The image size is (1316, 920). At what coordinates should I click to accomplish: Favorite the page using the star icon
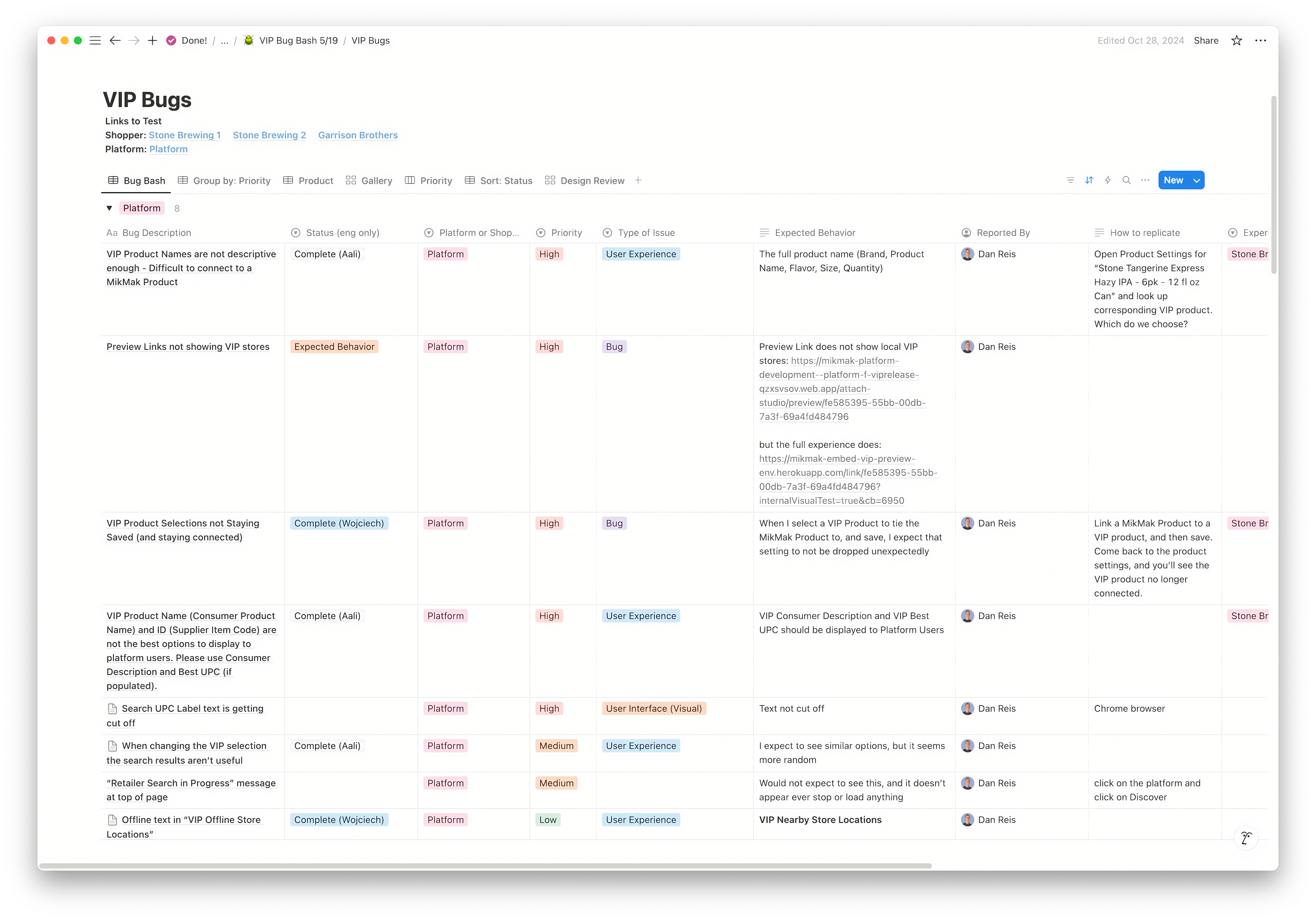click(x=1236, y=40)
